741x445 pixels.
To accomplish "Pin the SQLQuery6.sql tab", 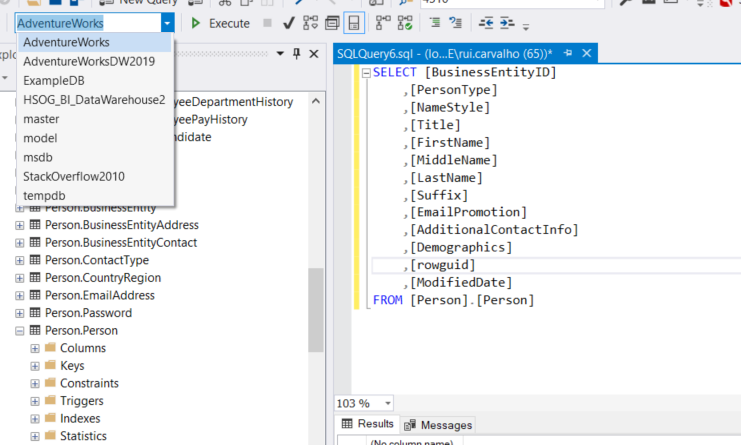I will point(568,53).
